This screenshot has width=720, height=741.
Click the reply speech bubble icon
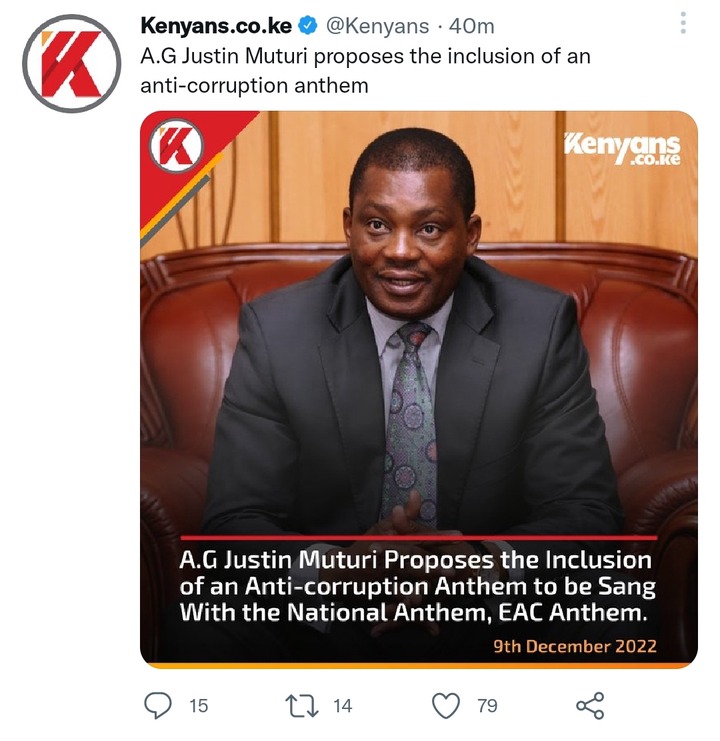point(158,705)
